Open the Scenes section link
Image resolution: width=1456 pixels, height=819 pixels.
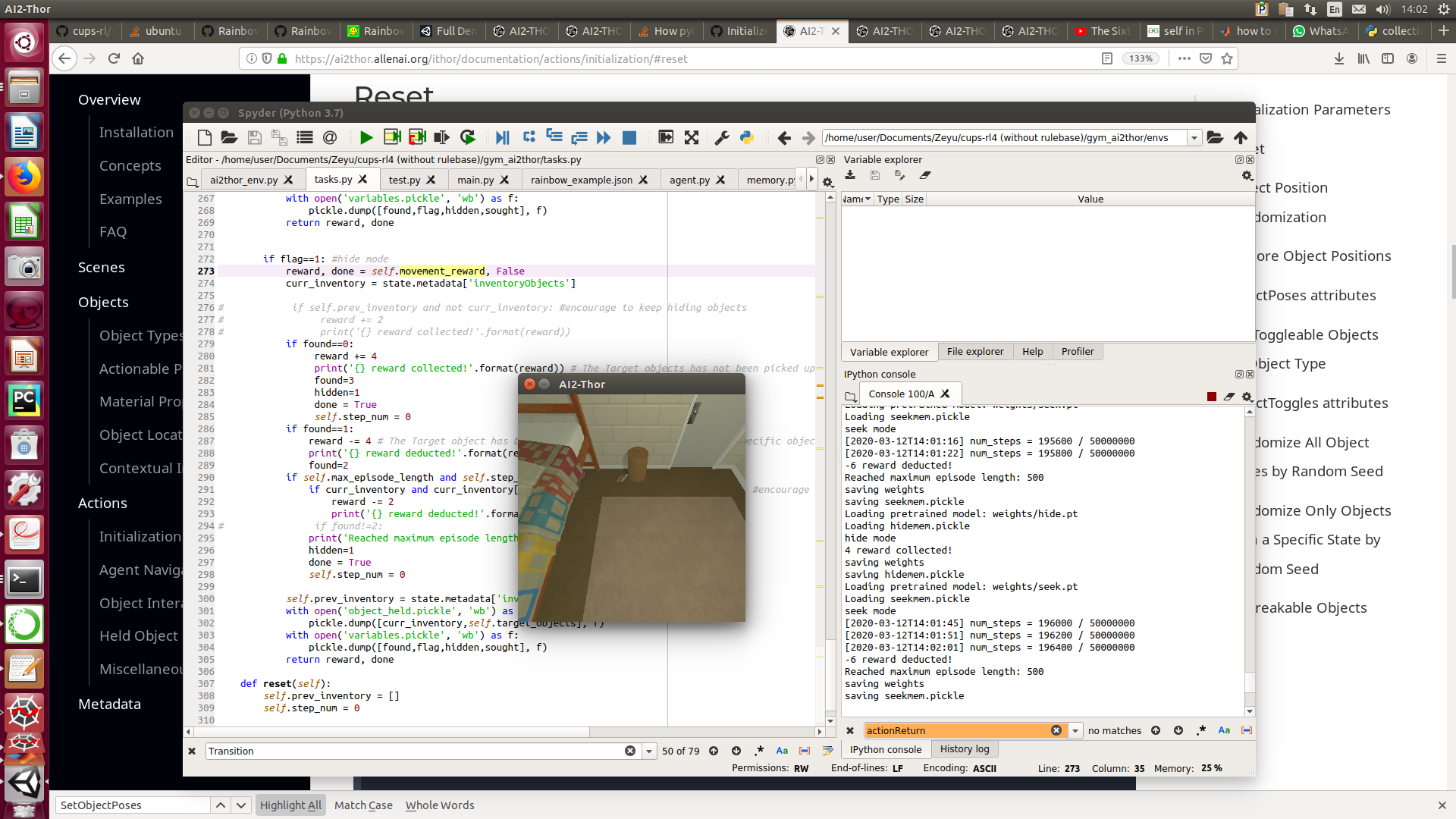[102, 267]
